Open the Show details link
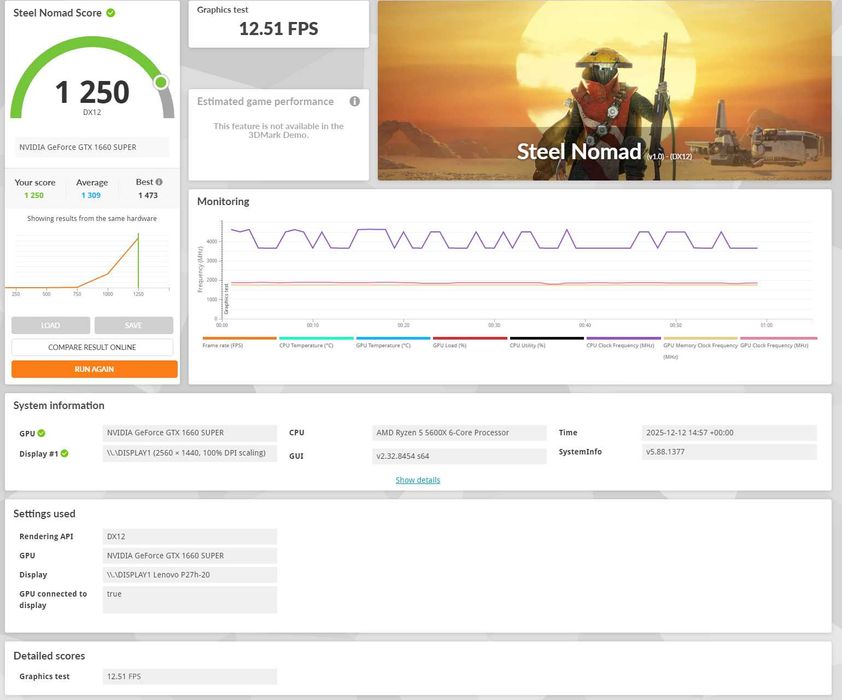The image size is (842, 700). point(418,480)
